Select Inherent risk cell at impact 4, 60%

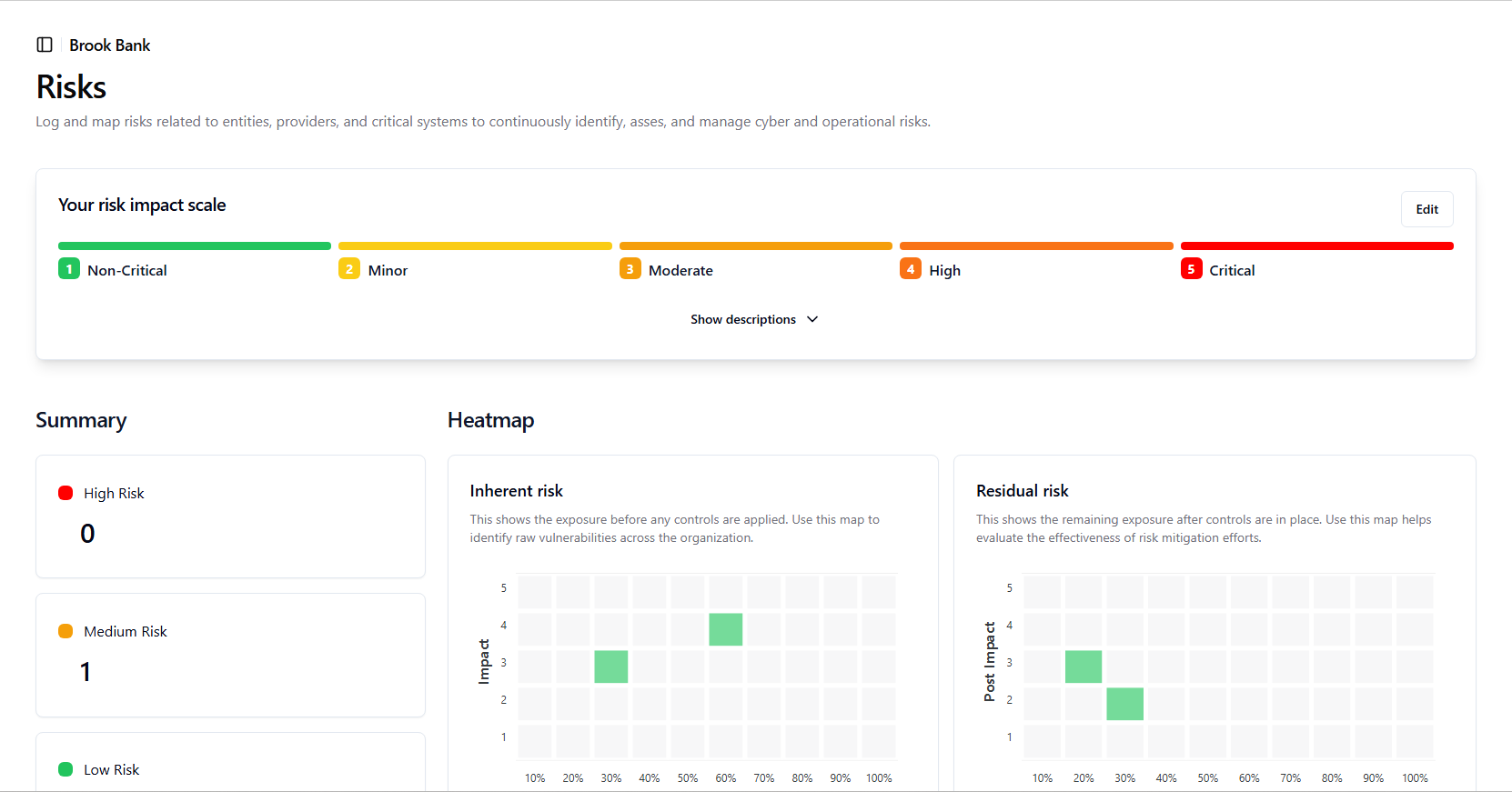(x=726, y=629)
